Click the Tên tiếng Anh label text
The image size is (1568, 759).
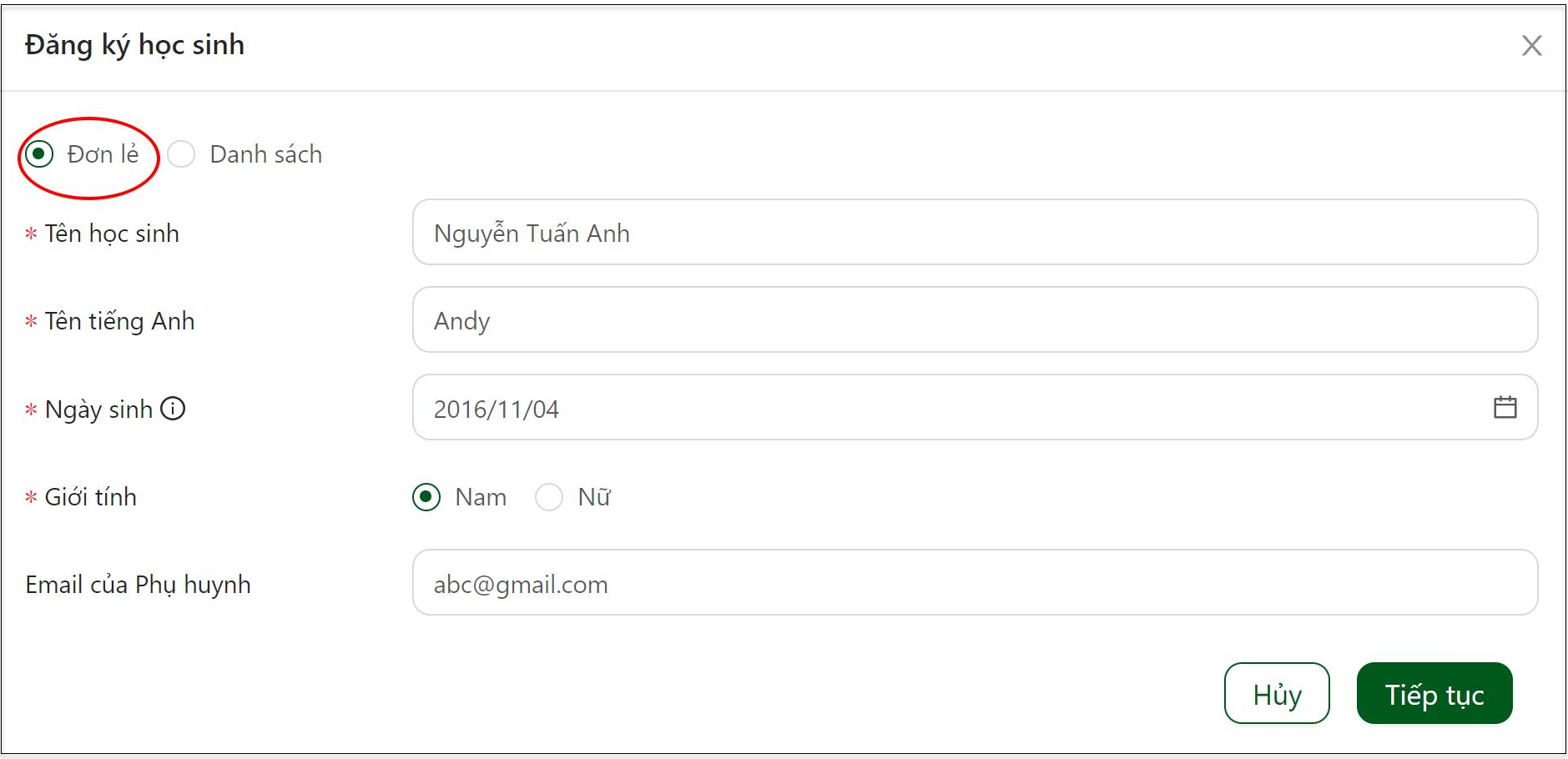119,321
